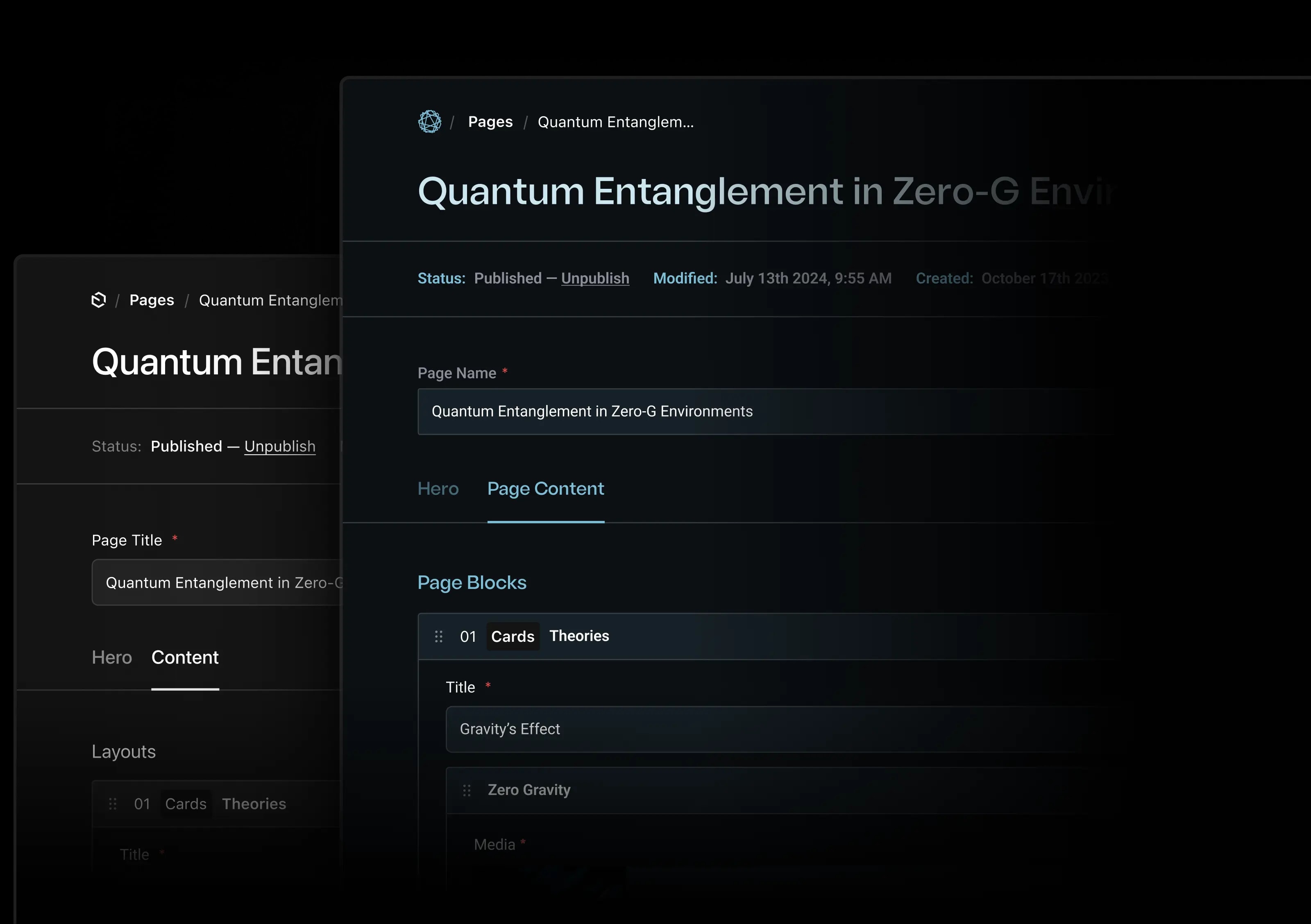The height and width of the screenshot is (924, 1311).
Task: Click Theories label in the background Layouts block
Action: tap(254, 804)
